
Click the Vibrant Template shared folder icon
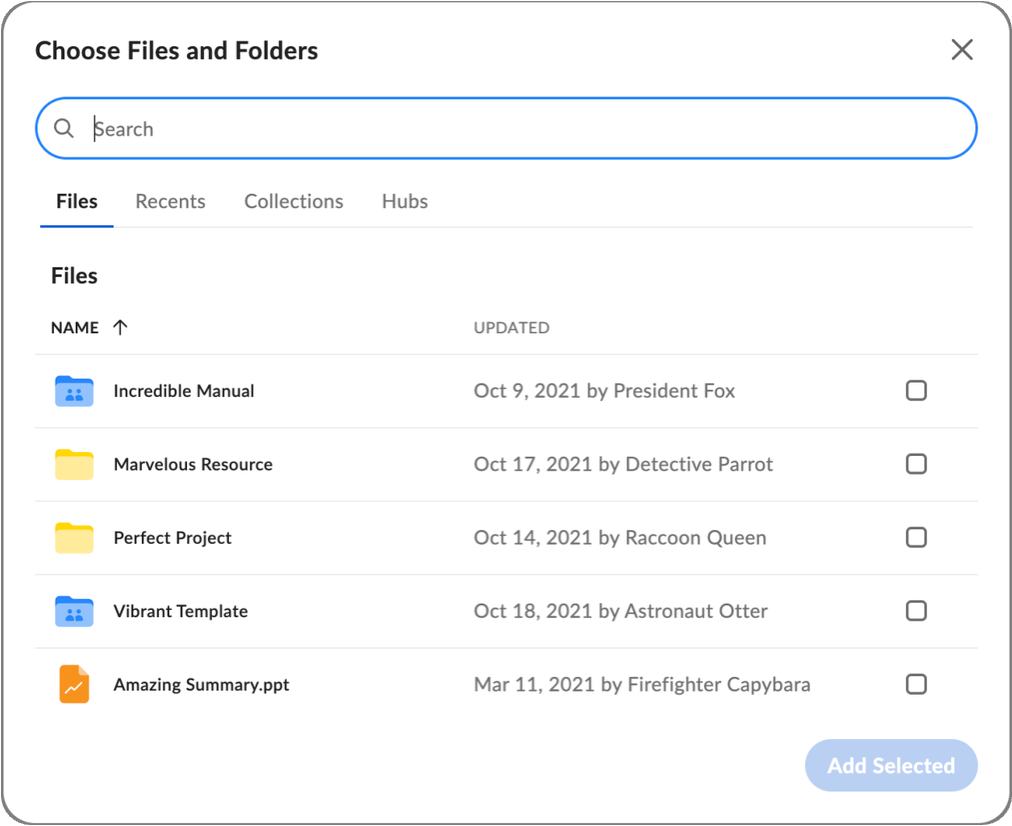coord(74,611)
